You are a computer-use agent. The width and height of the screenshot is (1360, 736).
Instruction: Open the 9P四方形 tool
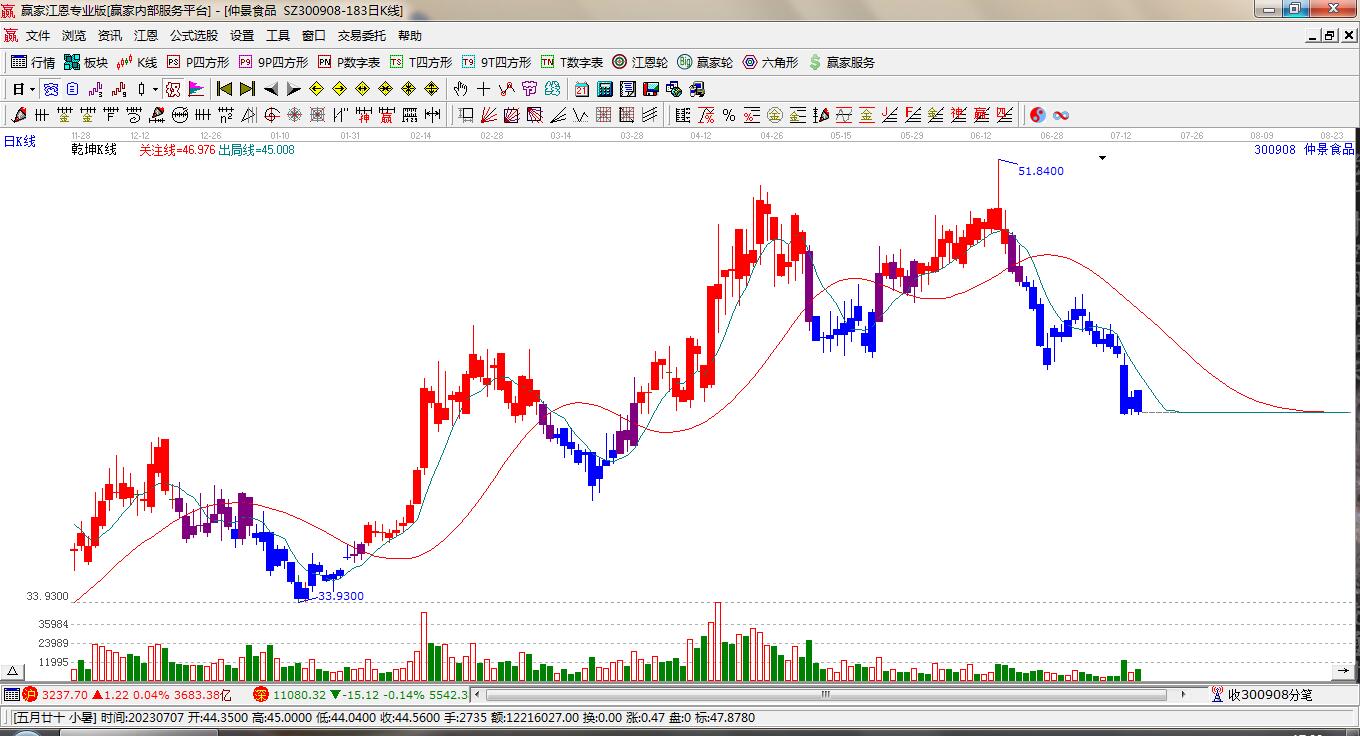[x=272, y=62]
